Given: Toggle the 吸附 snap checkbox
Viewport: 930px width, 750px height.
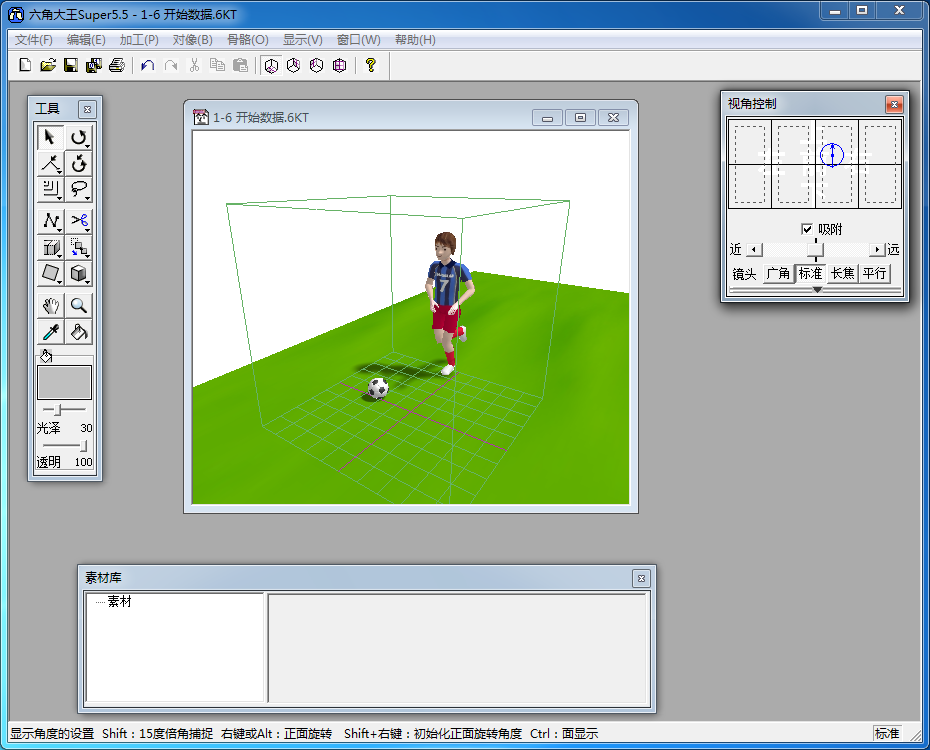Looking at the screenshot, I should pos(807,229).
